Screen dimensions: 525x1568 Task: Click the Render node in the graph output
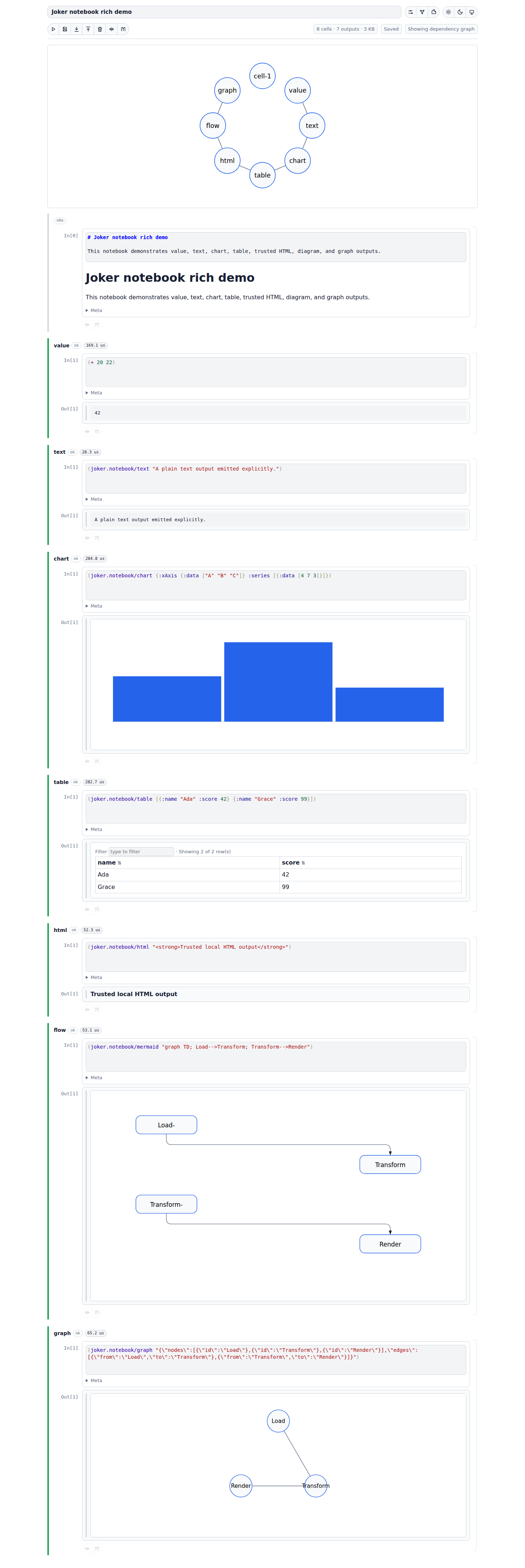tap(241, 1486)
